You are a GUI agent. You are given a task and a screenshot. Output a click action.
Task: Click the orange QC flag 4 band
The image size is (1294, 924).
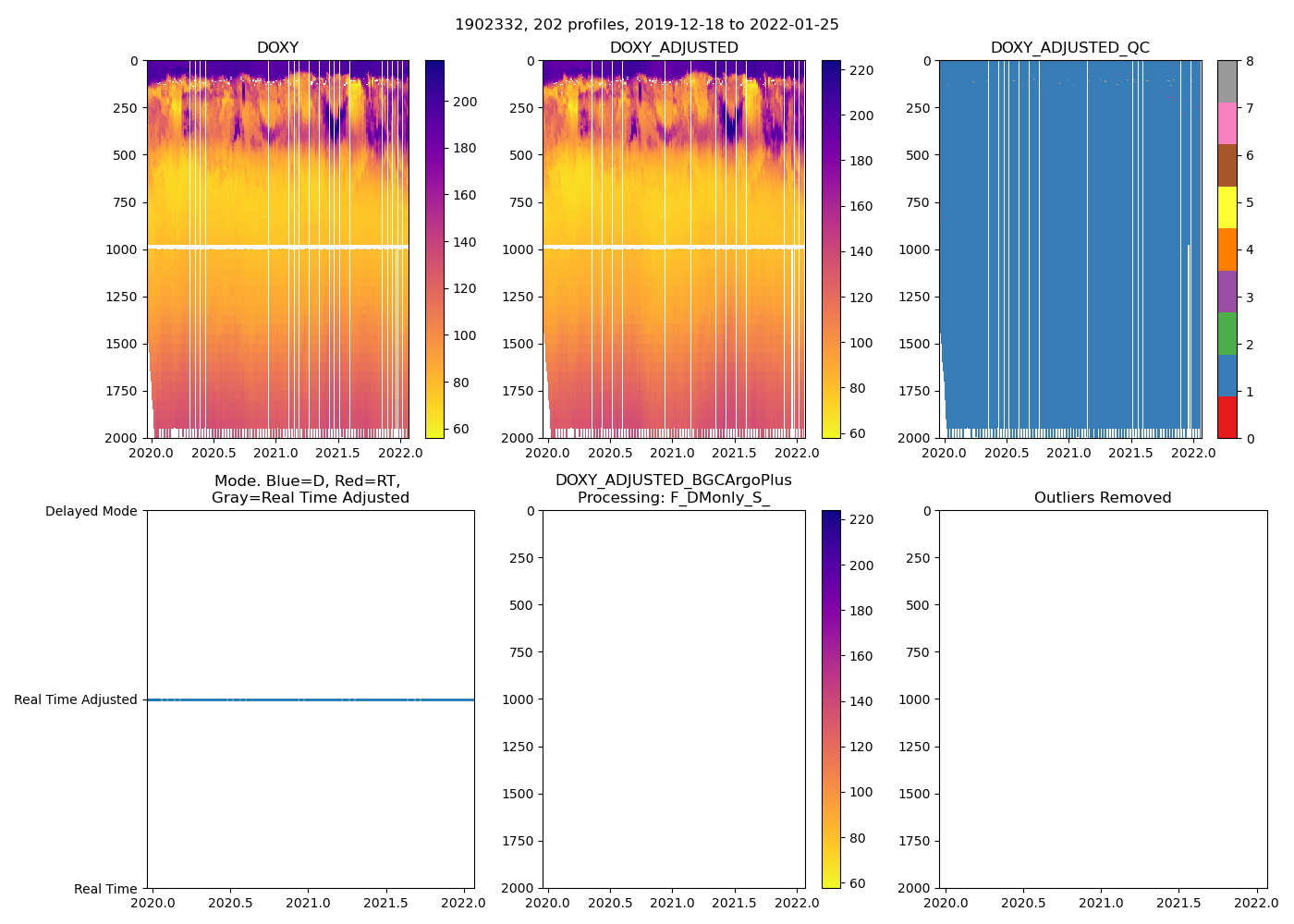pos(1227,249)
